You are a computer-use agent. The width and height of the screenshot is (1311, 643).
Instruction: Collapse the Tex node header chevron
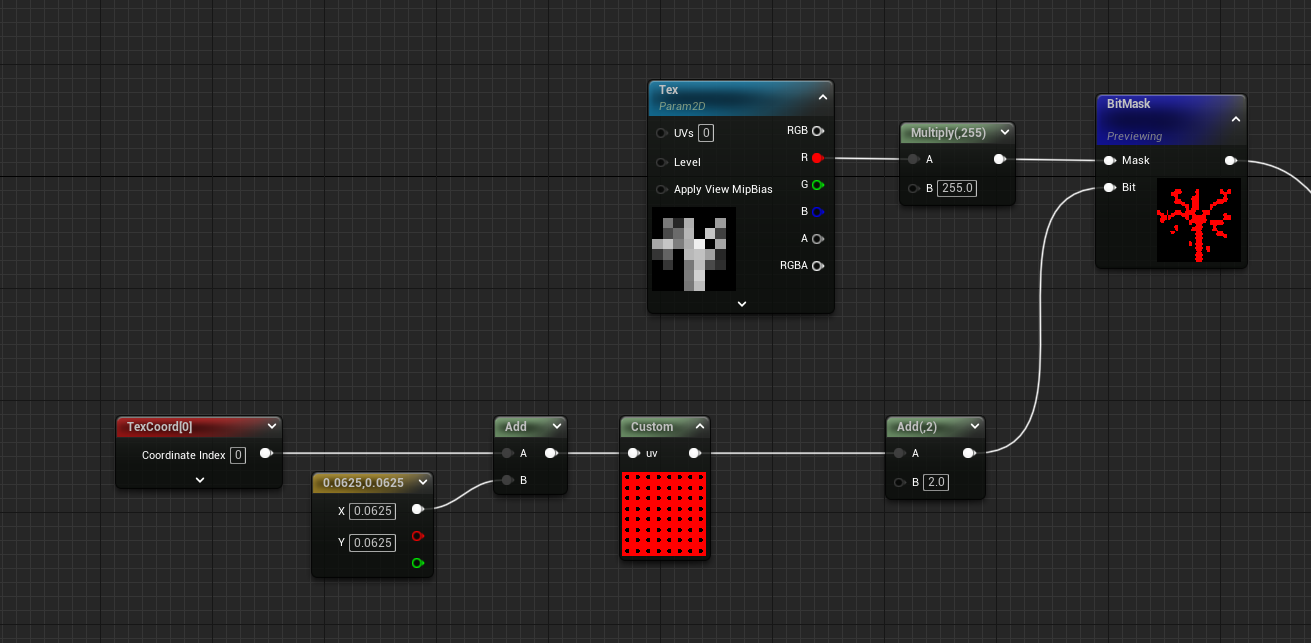click(822, 97)
